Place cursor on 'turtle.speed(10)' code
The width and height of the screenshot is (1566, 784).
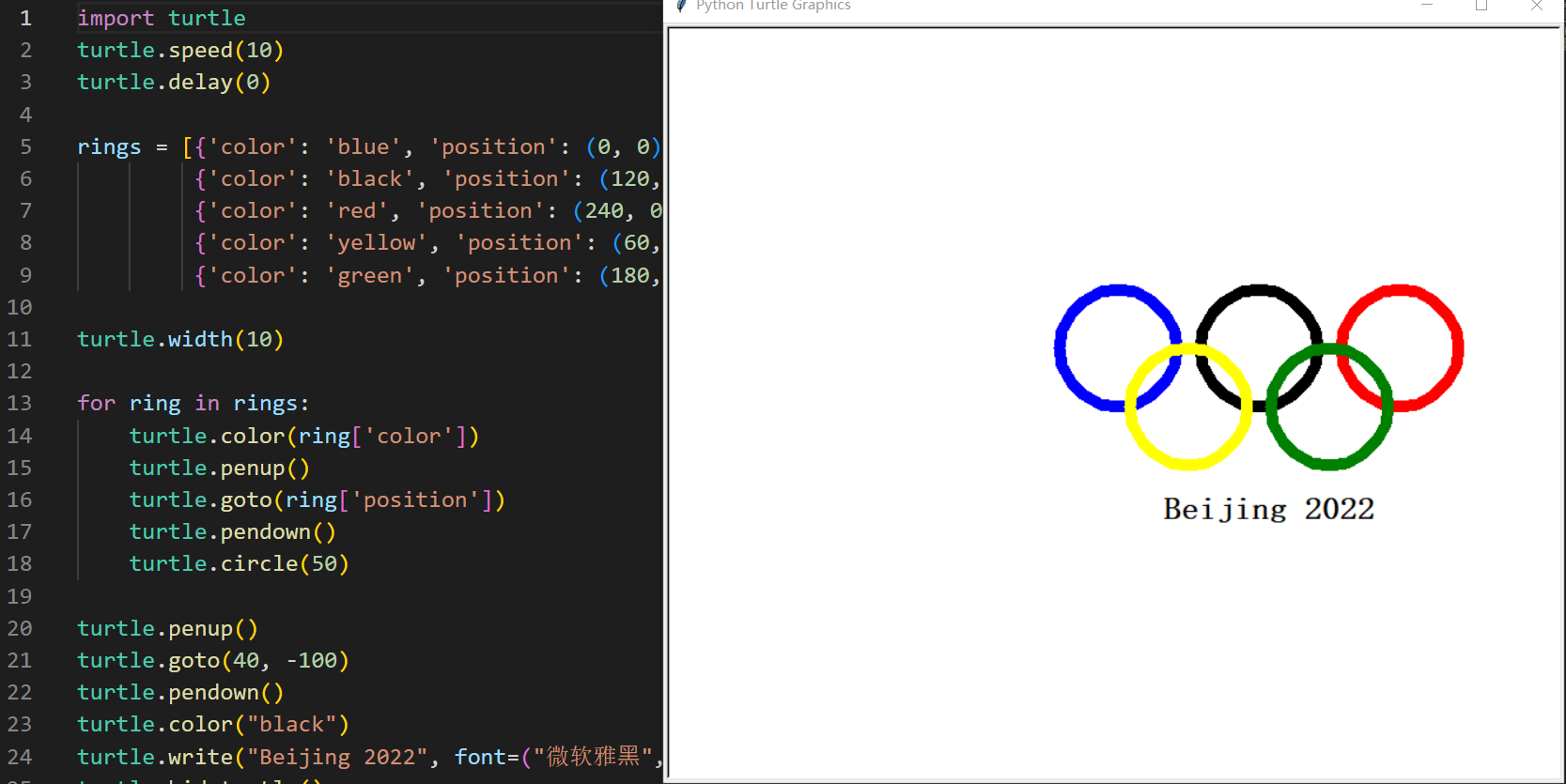click(x=180, y=50)
